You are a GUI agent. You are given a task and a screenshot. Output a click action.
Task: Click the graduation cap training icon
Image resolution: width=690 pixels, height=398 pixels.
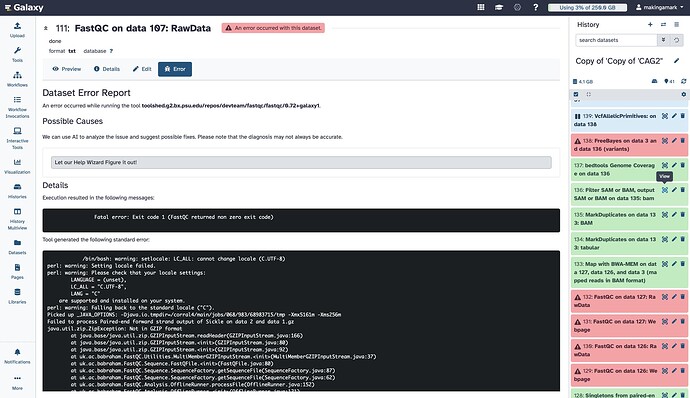[x=499, y=7]
